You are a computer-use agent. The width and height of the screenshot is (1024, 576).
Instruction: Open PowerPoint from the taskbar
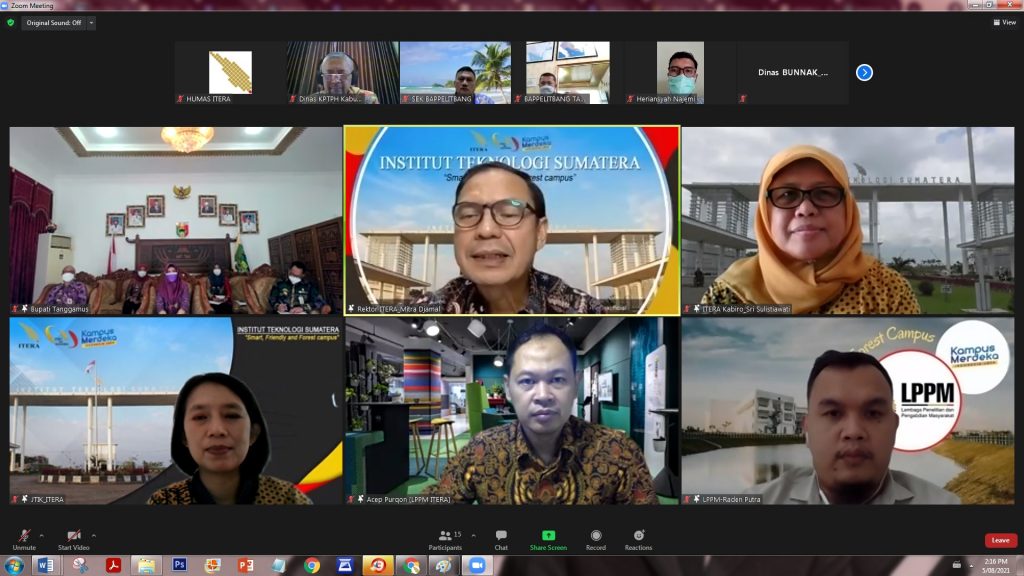point(246,566)
